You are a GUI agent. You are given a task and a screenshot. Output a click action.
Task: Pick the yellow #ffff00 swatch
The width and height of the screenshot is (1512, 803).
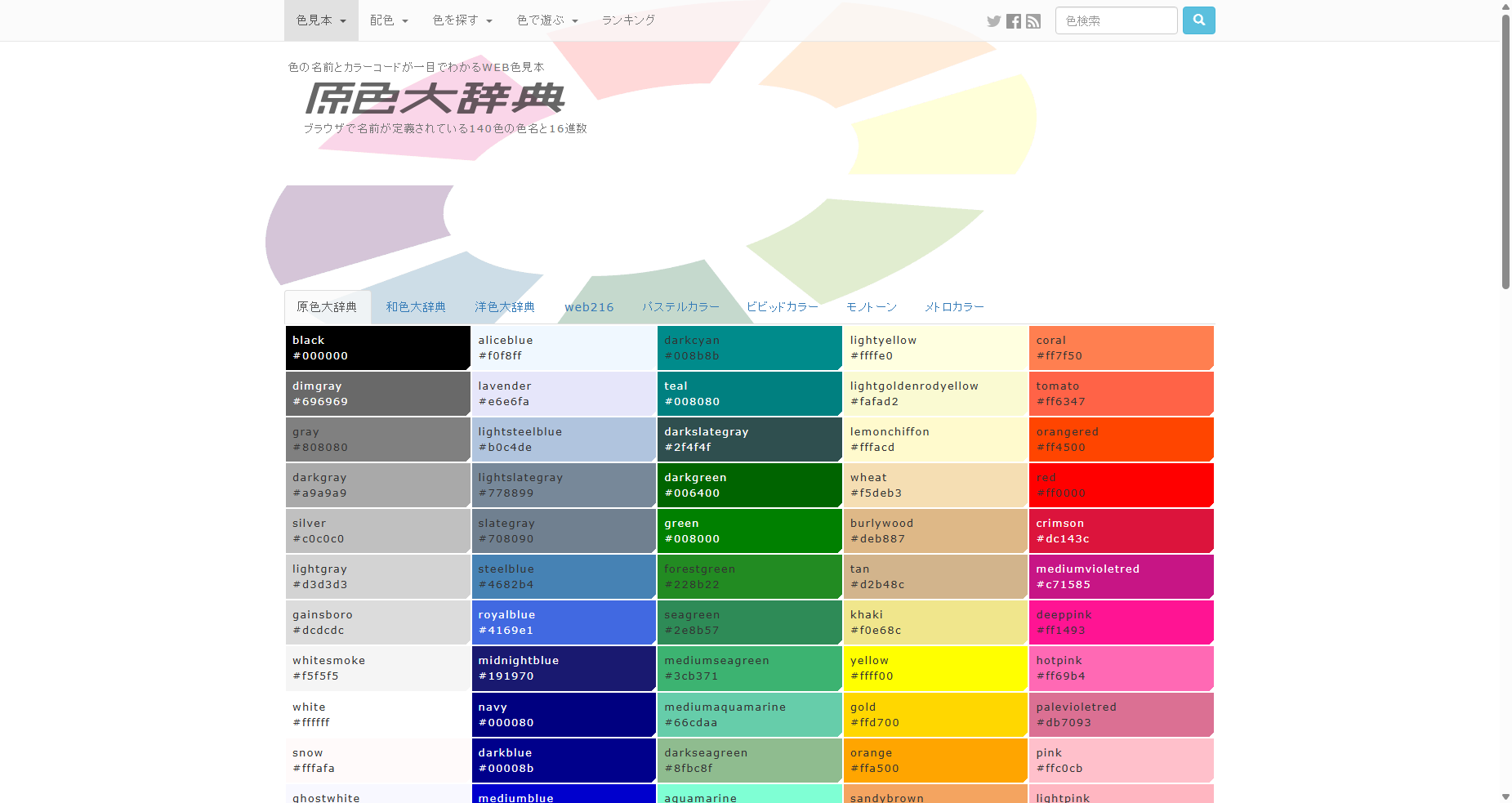point(935,668)
